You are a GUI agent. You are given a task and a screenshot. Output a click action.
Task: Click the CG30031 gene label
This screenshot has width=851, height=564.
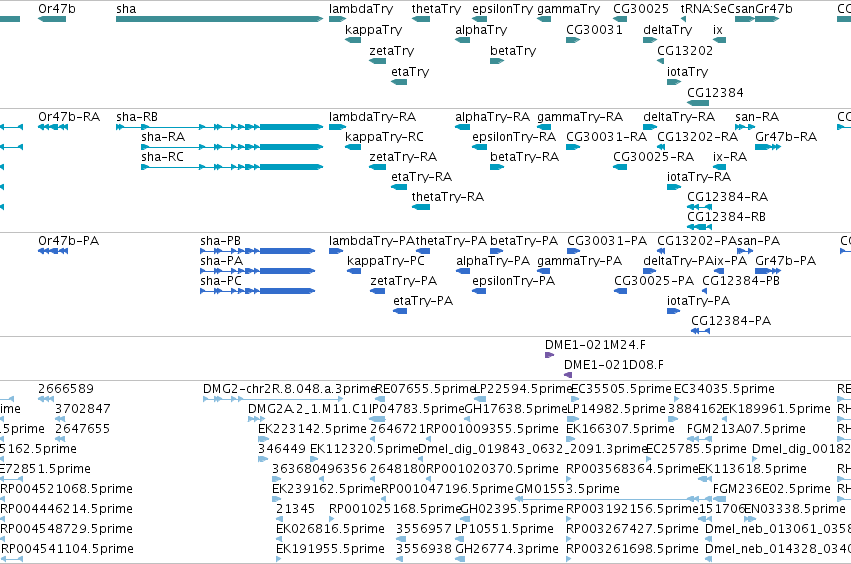(594, 30)
